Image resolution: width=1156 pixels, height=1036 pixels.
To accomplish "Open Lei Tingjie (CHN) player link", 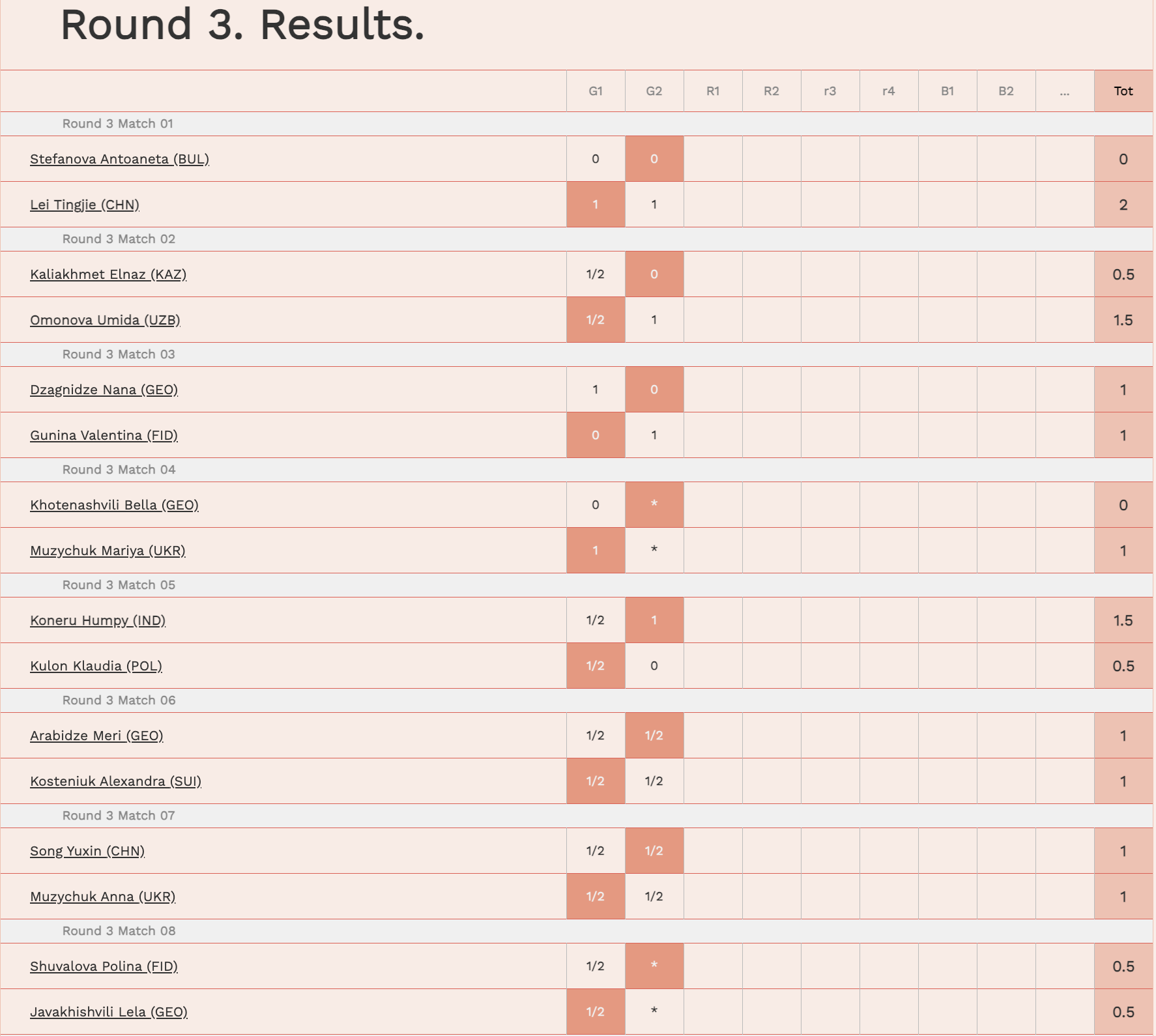I will pos(85,205).
